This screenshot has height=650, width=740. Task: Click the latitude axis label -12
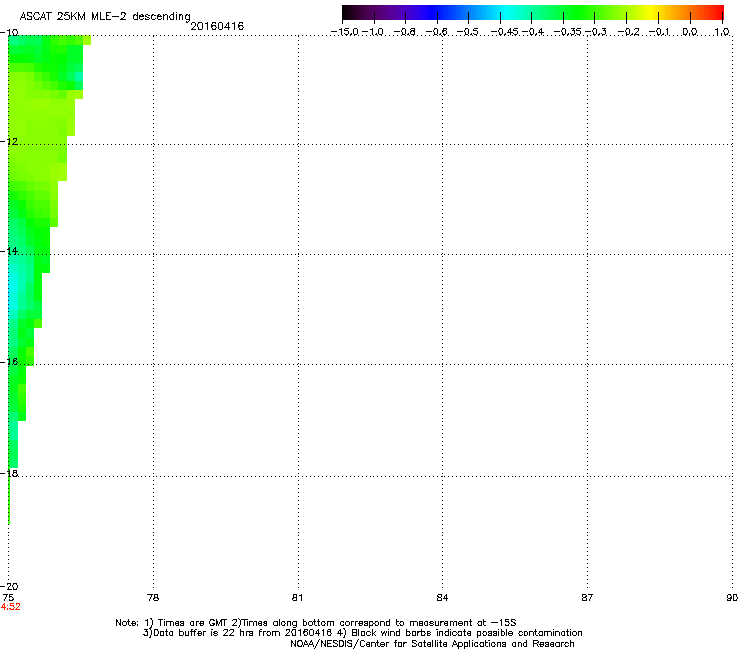(9, 141)
